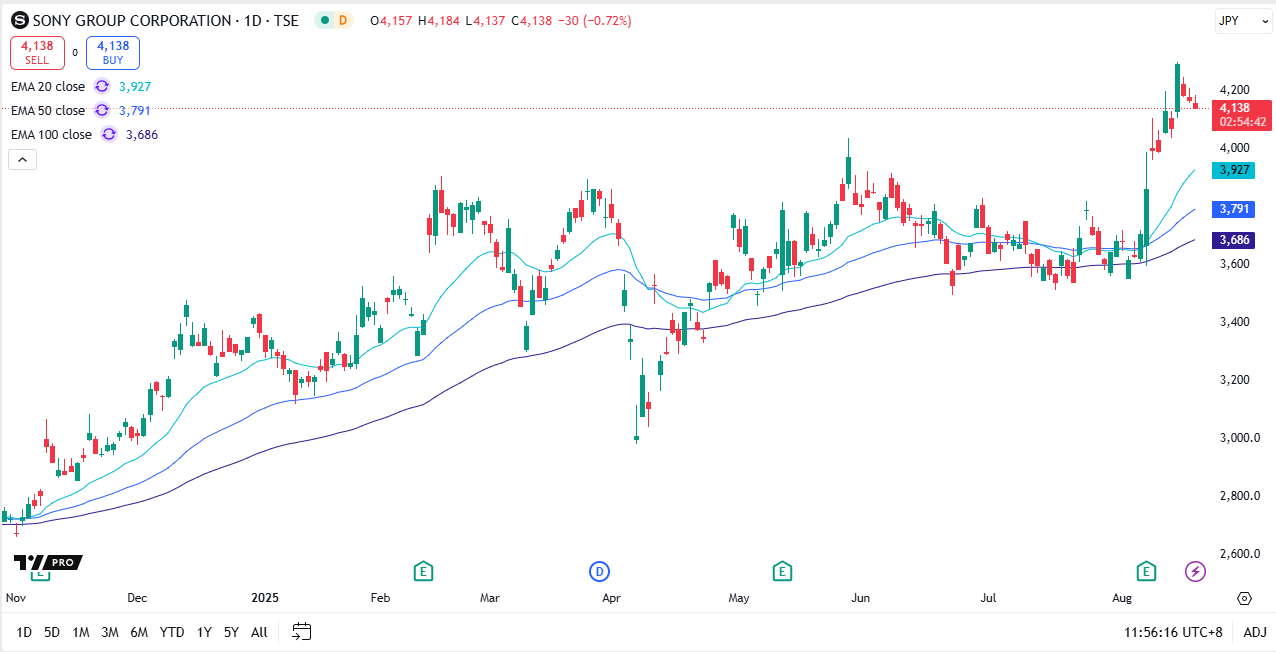Click the open value O4,157 in the header
The image size is (1276, 652).
click(391, 20)
